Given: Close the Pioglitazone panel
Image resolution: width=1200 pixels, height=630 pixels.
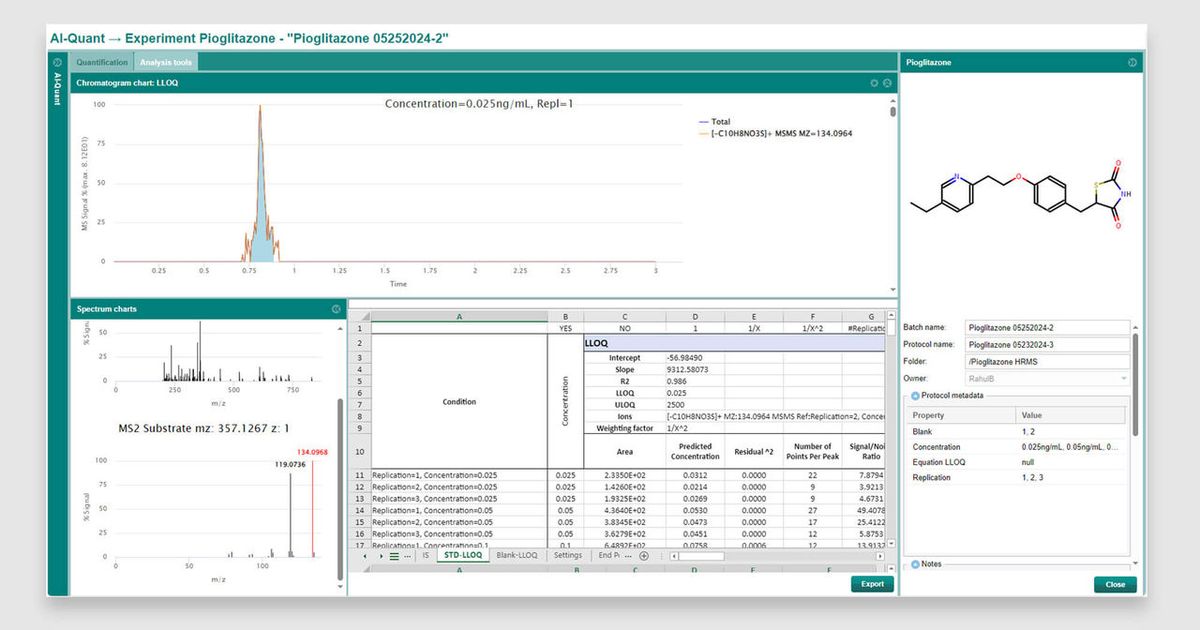Looking at the screenshot, I should (1114, 584).
